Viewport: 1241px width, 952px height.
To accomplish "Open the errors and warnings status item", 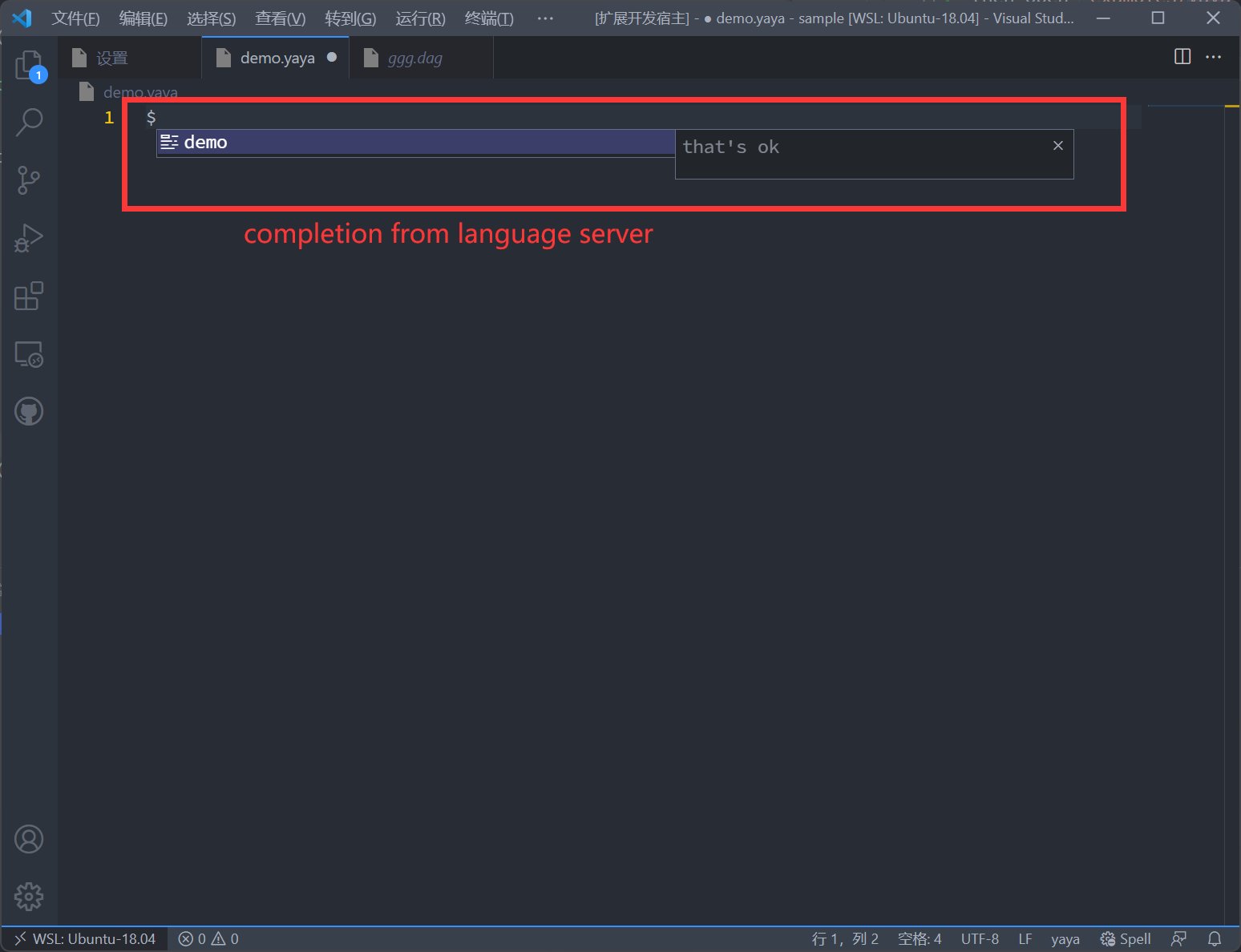I will pyautogui.click(x=208, y=939).
